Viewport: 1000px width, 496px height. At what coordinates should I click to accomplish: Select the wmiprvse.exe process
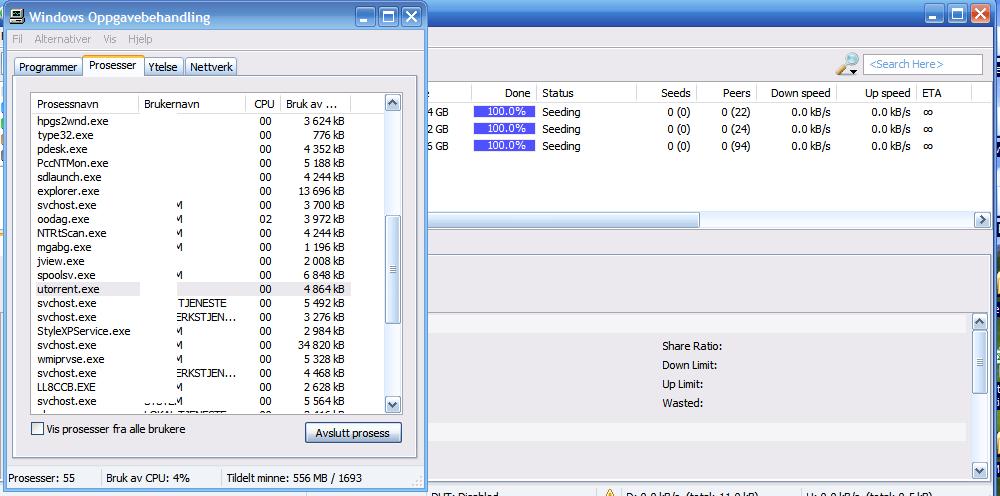(x=191, y=359)
